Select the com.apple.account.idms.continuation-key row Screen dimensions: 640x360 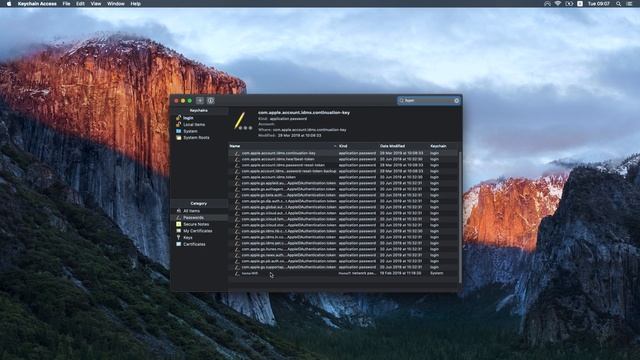[x=343, y=153]
